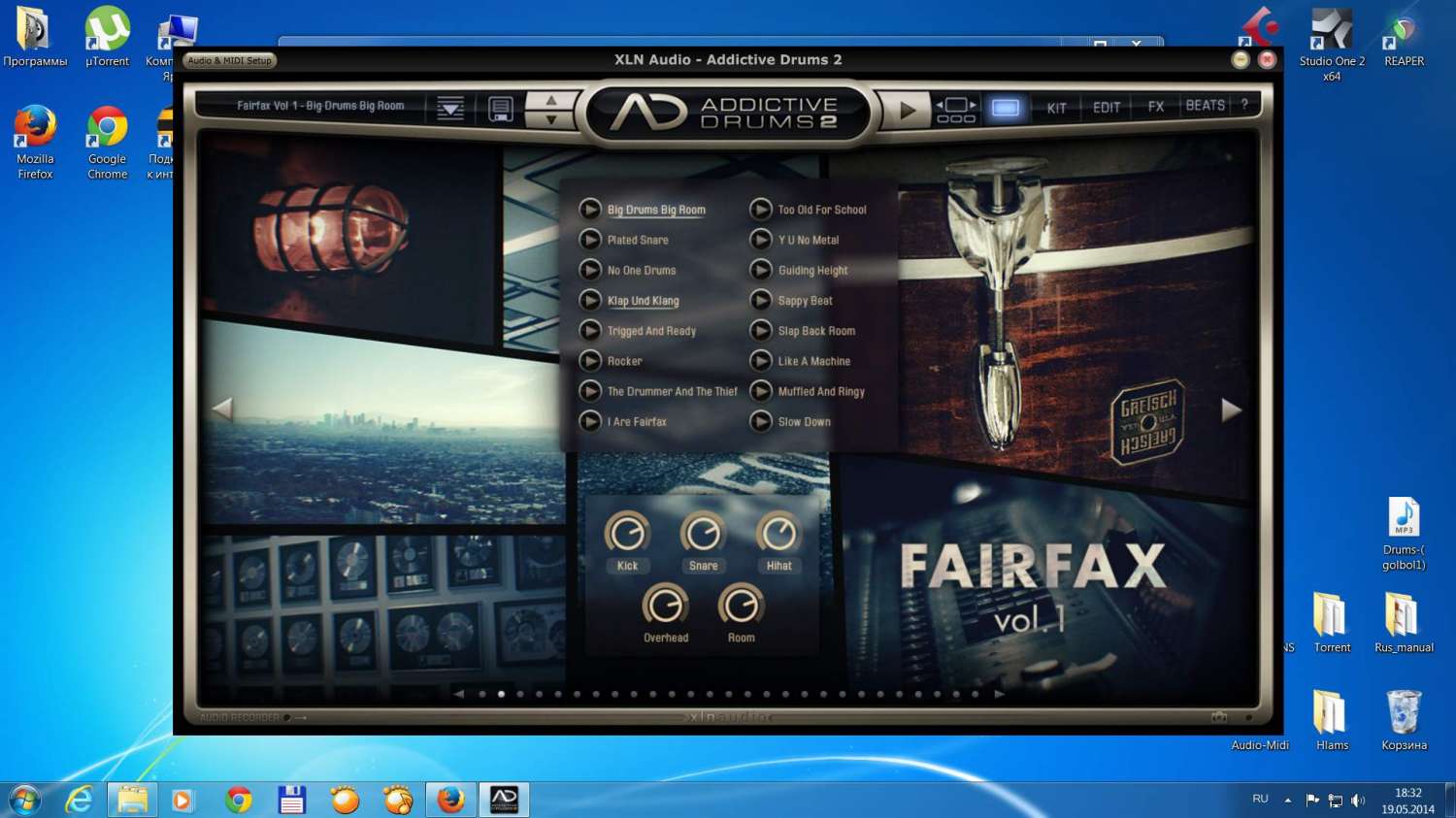Preview the Plated Snare preset
Screen dimensions: 1456x818
coord(590,240)
